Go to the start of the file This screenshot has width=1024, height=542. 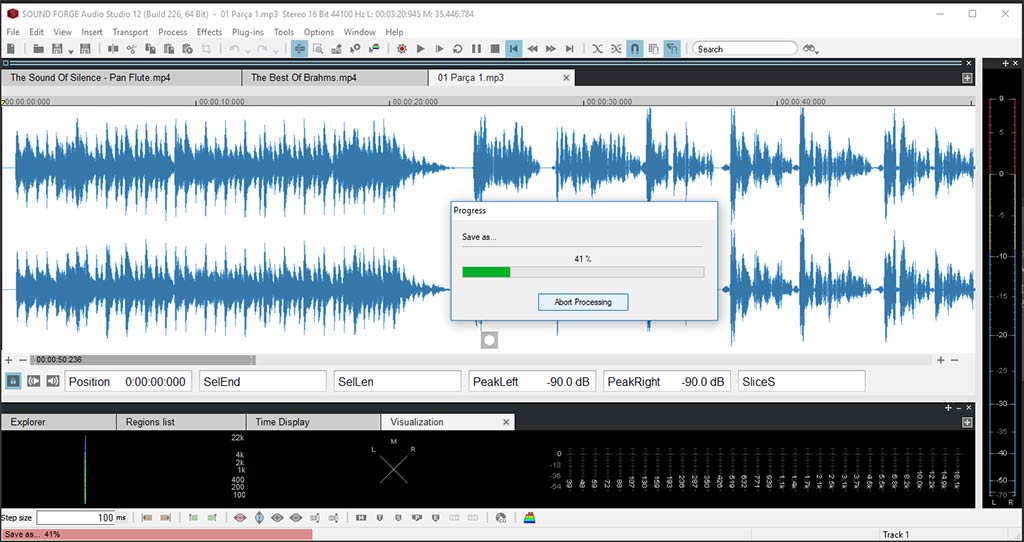[514, 49]
